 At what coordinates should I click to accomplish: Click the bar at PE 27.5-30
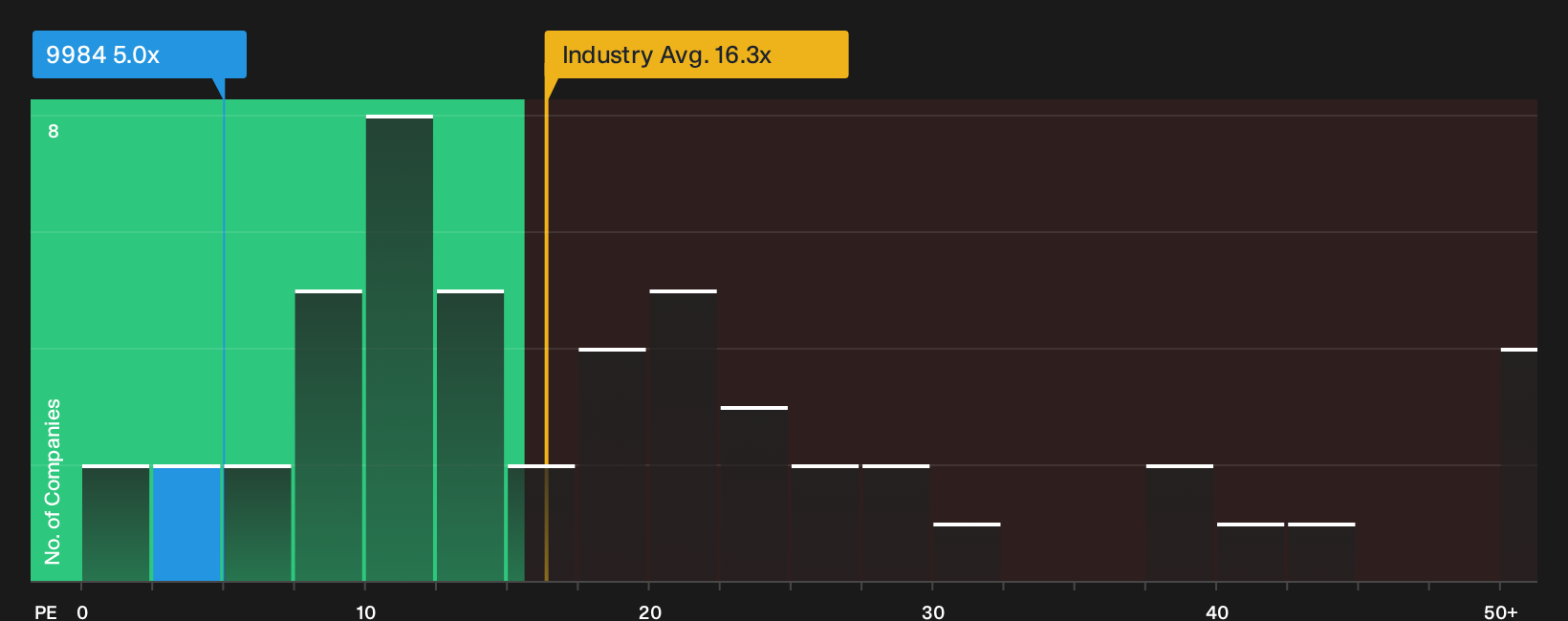coord(896,524)
